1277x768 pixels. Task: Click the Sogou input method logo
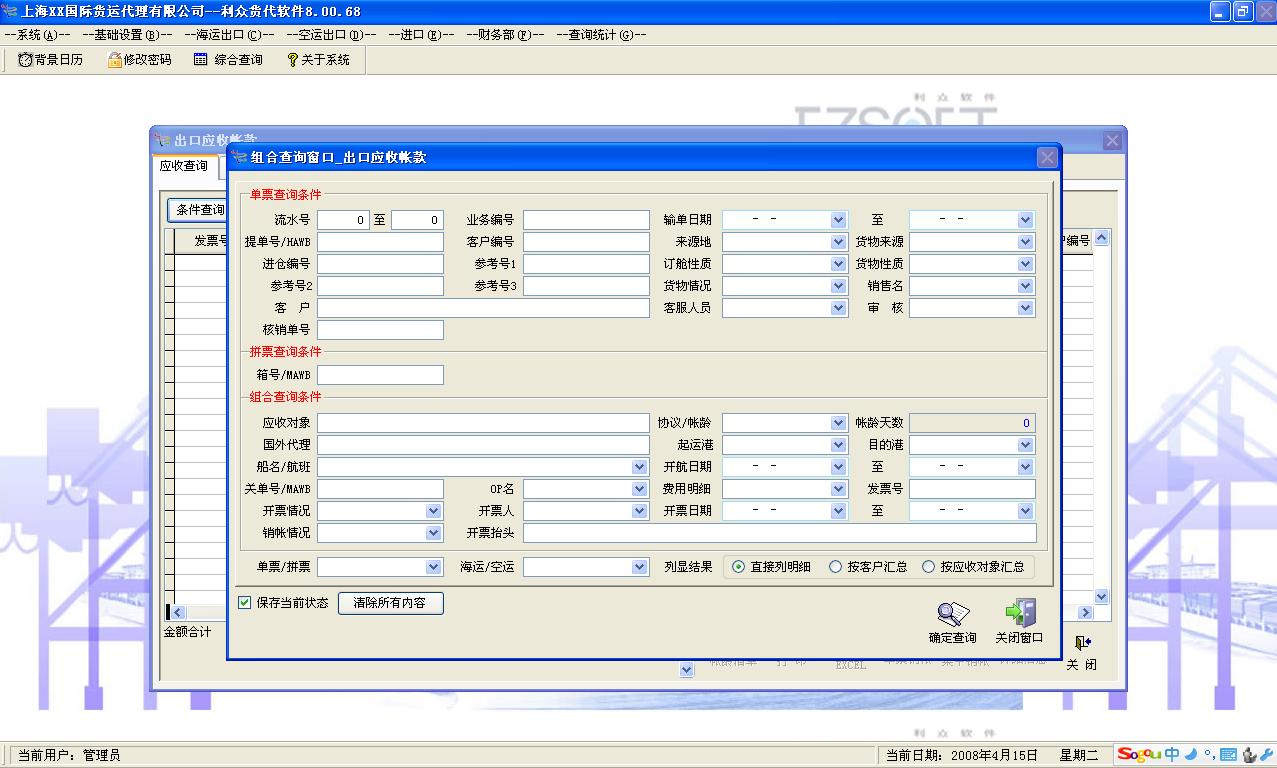[x=1139, y=754]
